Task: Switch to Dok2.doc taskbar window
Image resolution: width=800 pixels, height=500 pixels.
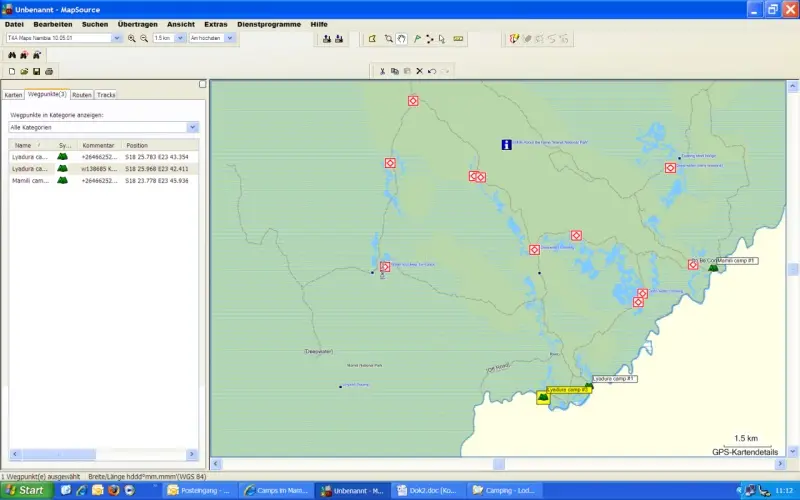Action: (x=429, y=491)
